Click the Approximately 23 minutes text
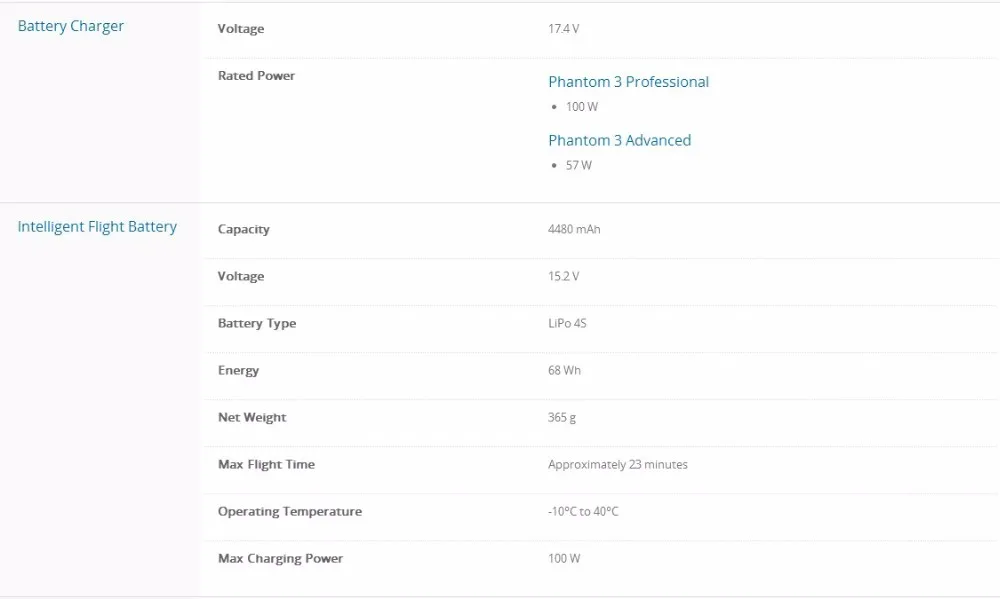Image resolution: width=1000 pixels, height=599 pixels. click(617, 464)
